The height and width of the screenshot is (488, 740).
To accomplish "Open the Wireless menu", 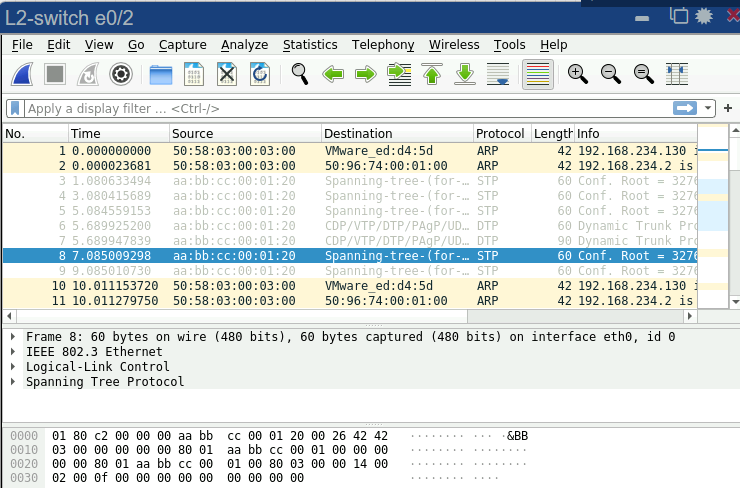I will point(454,45).
